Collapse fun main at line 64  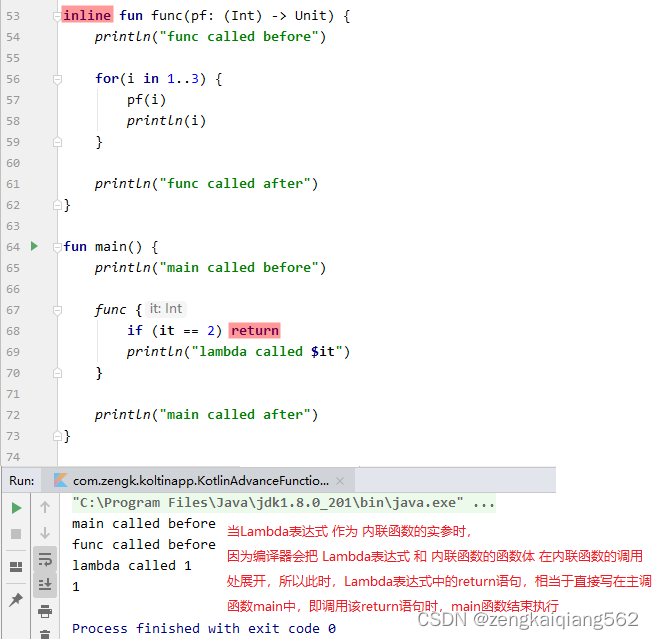pyautogui.click(x=57, y=247)
